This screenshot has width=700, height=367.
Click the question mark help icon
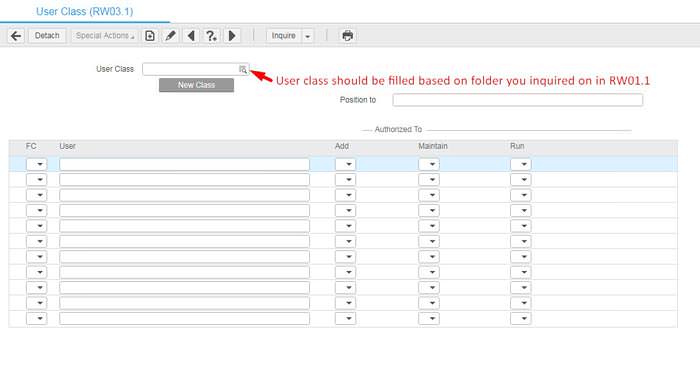(211, 36)
